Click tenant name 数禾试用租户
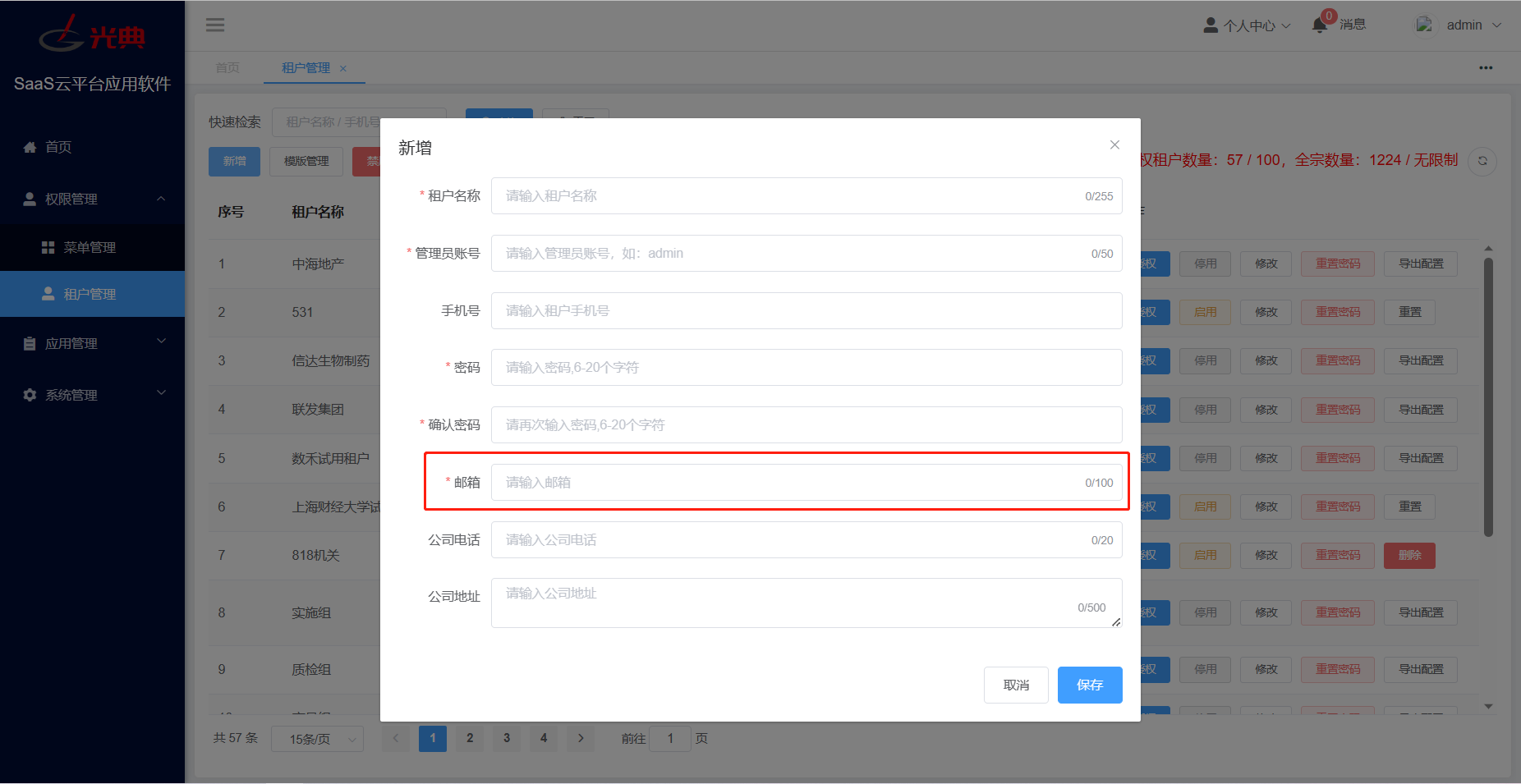The image size is (1521, 784). coord(330,458)
